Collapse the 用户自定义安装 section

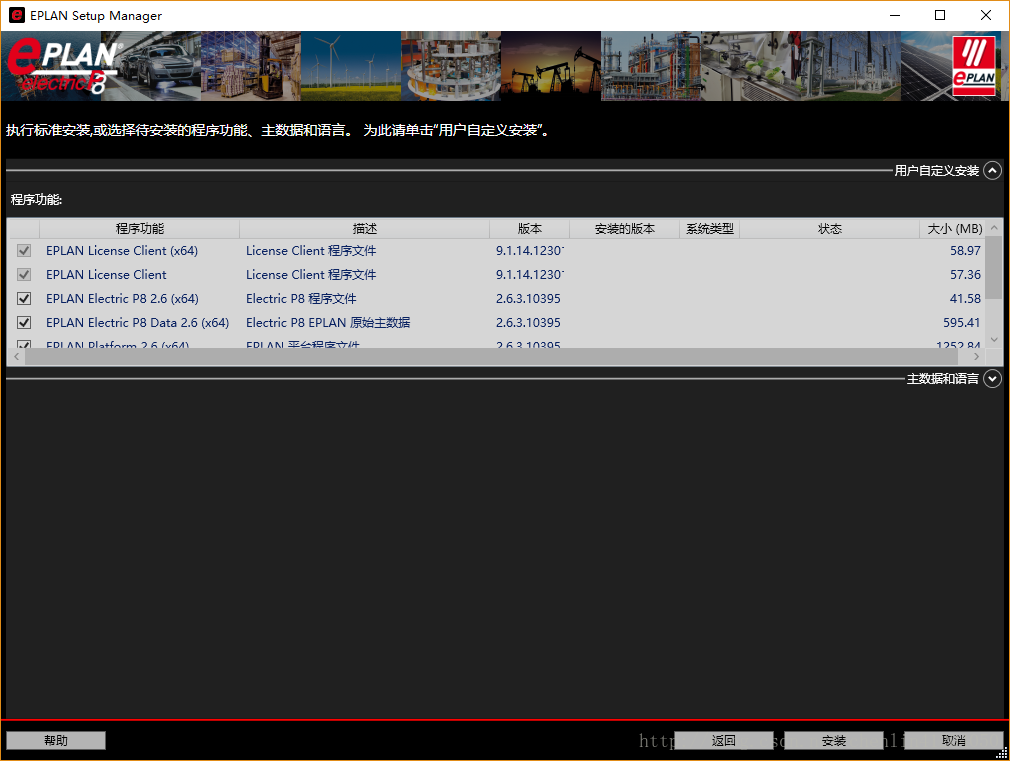[993, 171]
